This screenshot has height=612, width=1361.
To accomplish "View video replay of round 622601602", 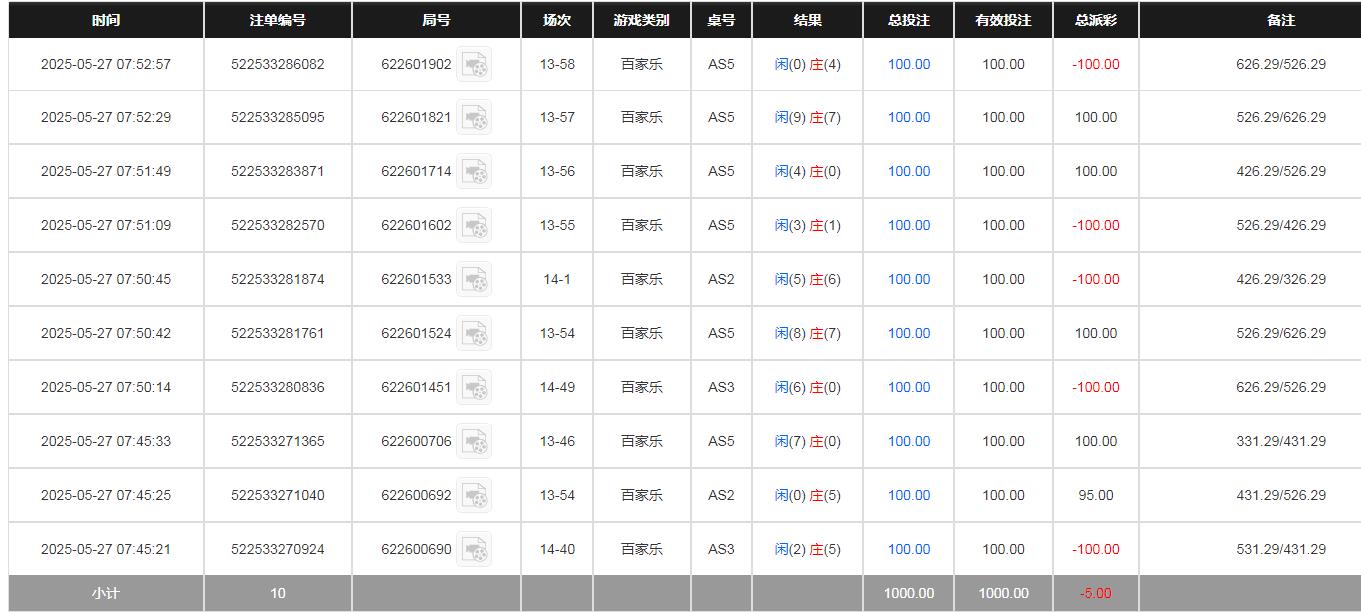I will pos(474,226).
